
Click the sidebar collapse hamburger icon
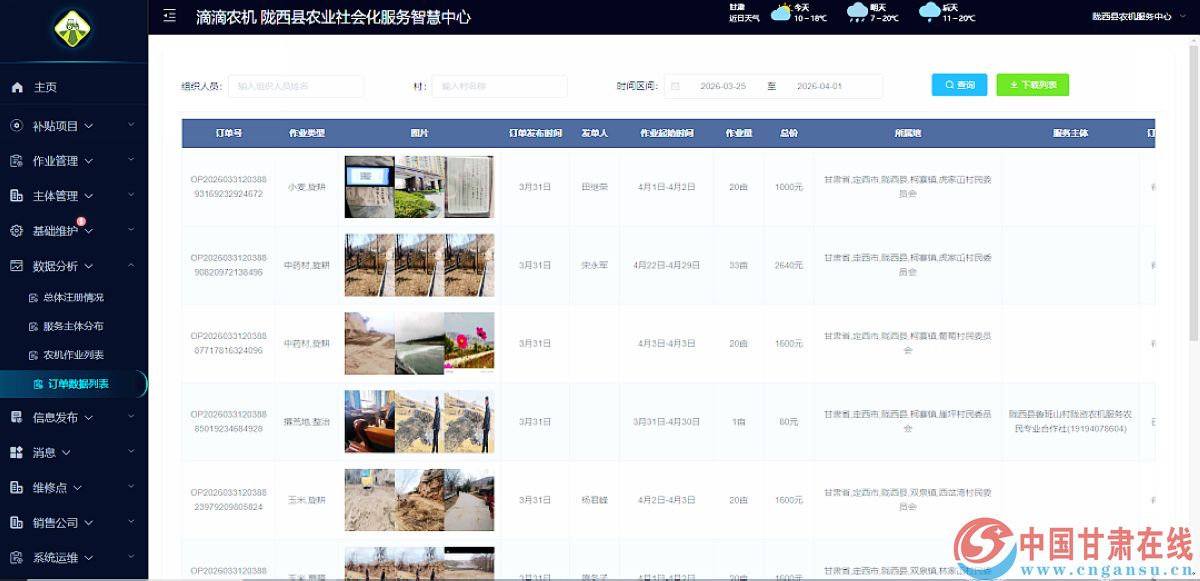[170, 16]
